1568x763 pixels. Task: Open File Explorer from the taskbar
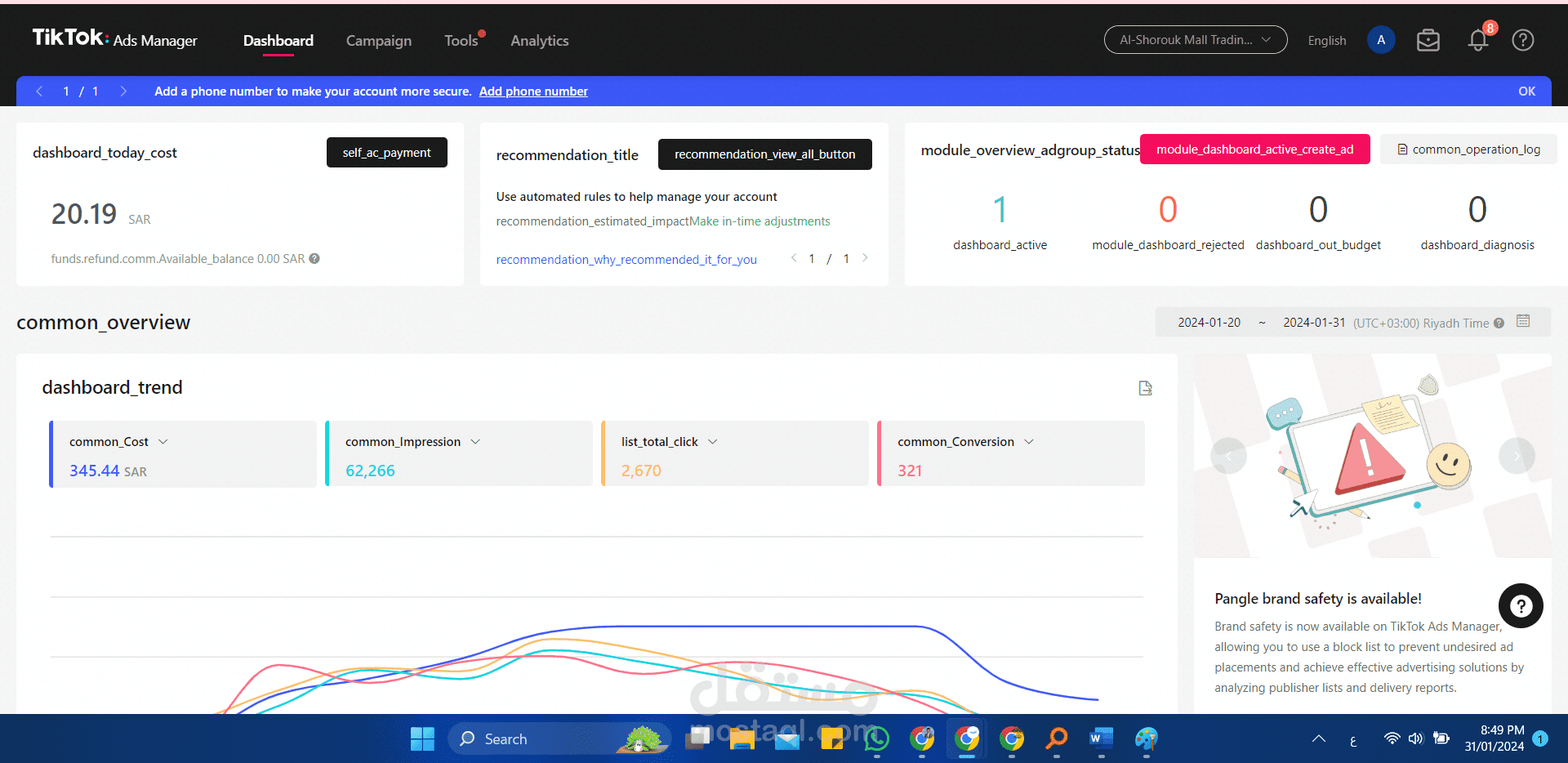(x=742, y=738)
